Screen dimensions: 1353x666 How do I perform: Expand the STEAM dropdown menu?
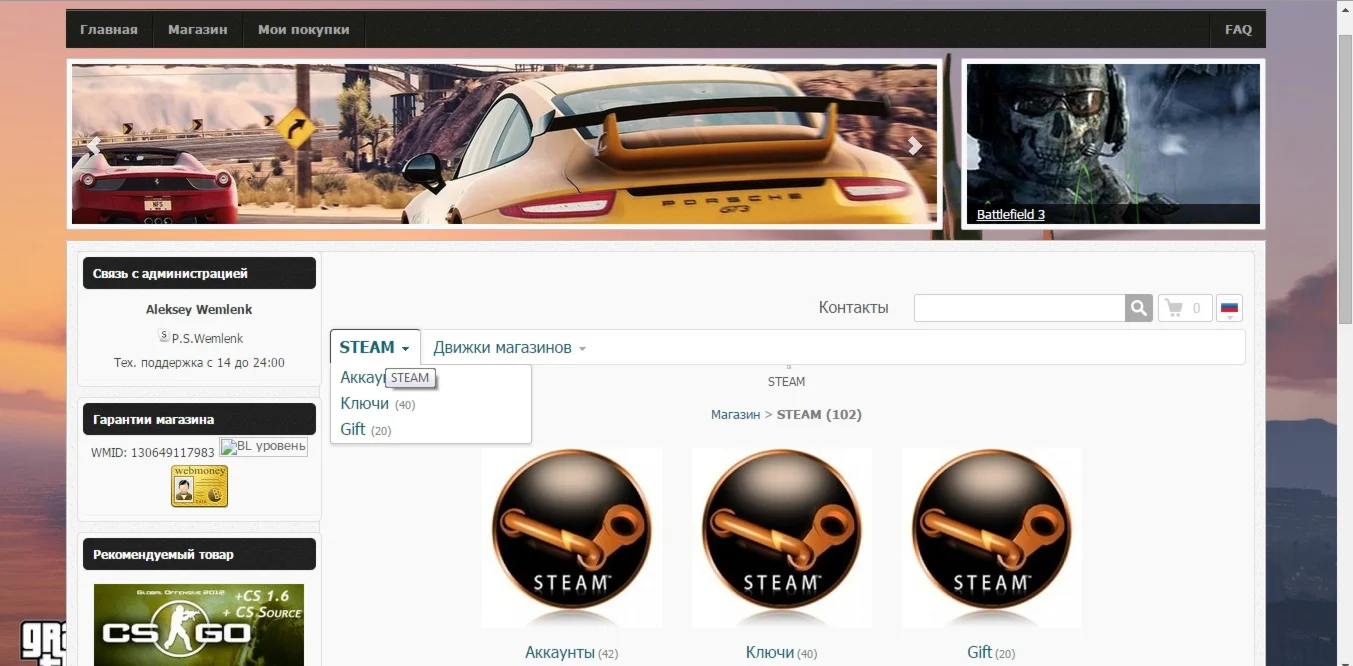[x=375, y=347]
